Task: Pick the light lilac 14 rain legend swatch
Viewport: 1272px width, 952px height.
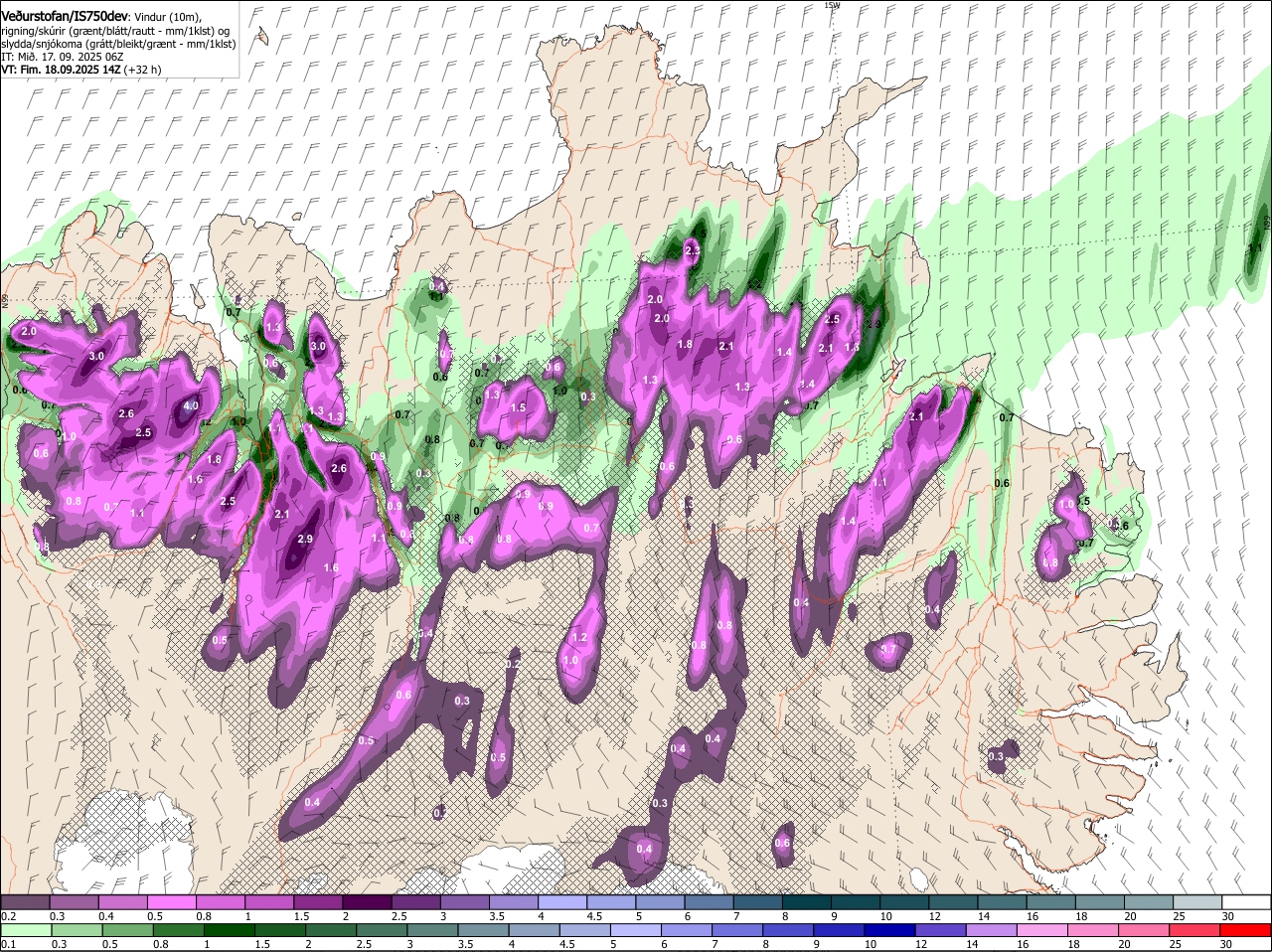Action: pos(992,930)
